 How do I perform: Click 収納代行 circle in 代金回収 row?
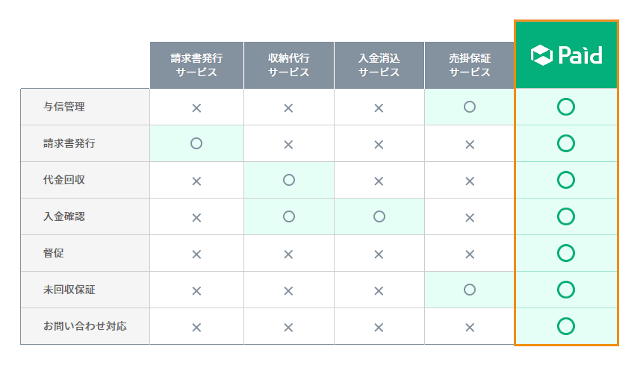tap(289, 180)
